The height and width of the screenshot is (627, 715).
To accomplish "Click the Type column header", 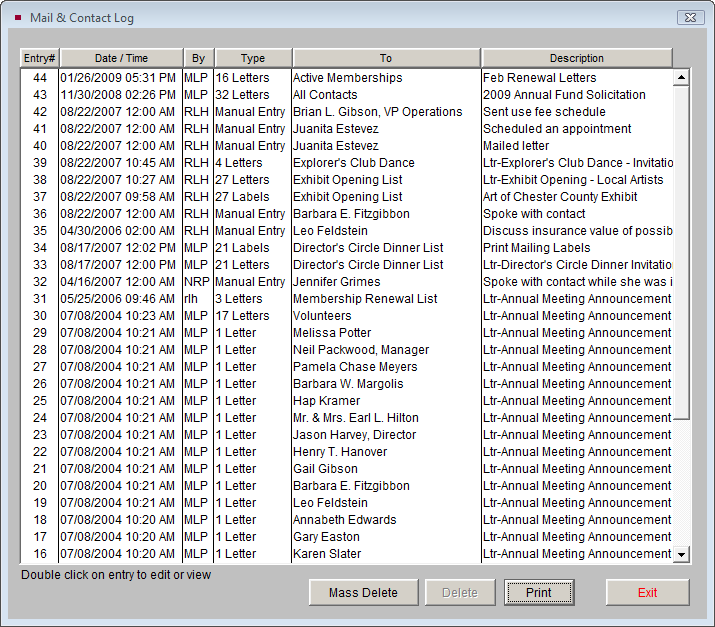I will pyautogui.click(x=253, y=58).
